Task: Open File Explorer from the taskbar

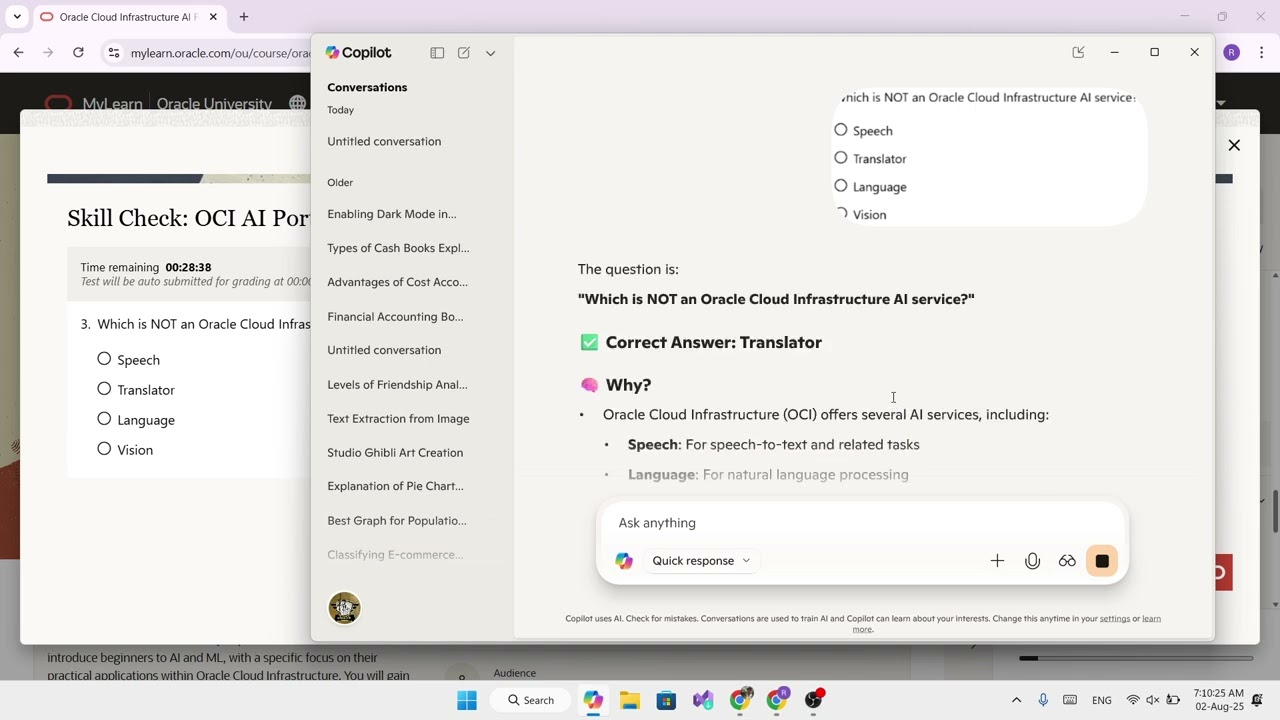Action: (x=630, y=700)
